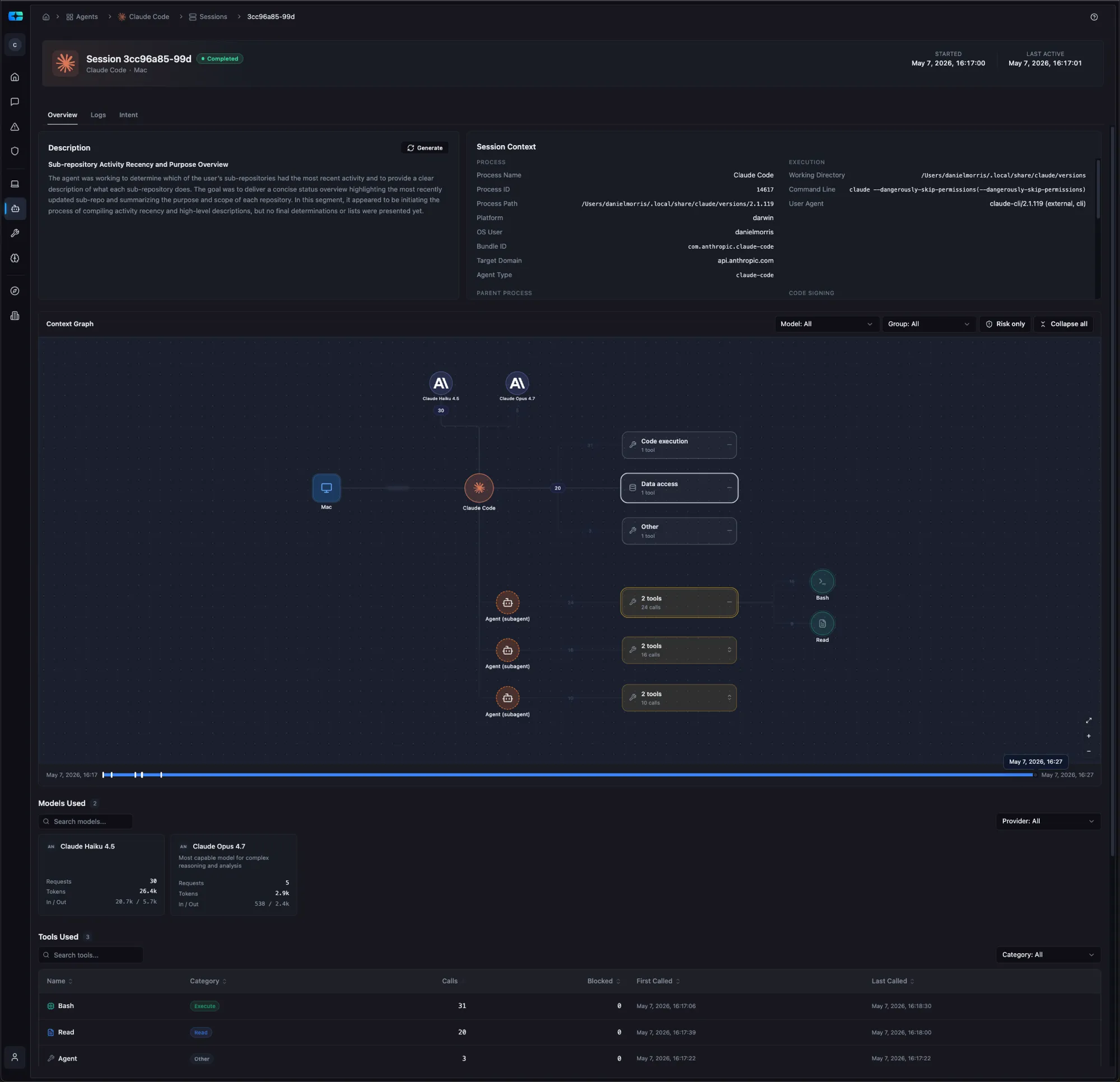
Task: Click the blue session timeline slider track
Action: click(x=568, y=775)
